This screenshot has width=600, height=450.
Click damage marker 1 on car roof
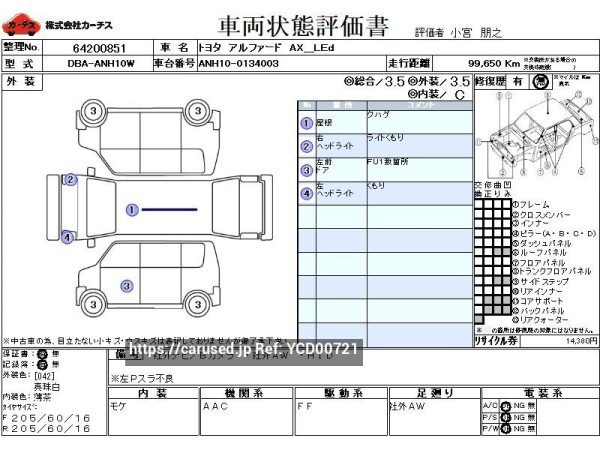click(x=132, y=210)
